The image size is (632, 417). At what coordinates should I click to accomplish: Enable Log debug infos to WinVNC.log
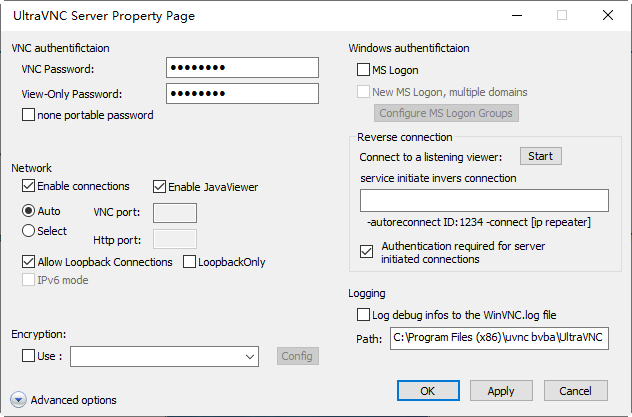(364, 315)
